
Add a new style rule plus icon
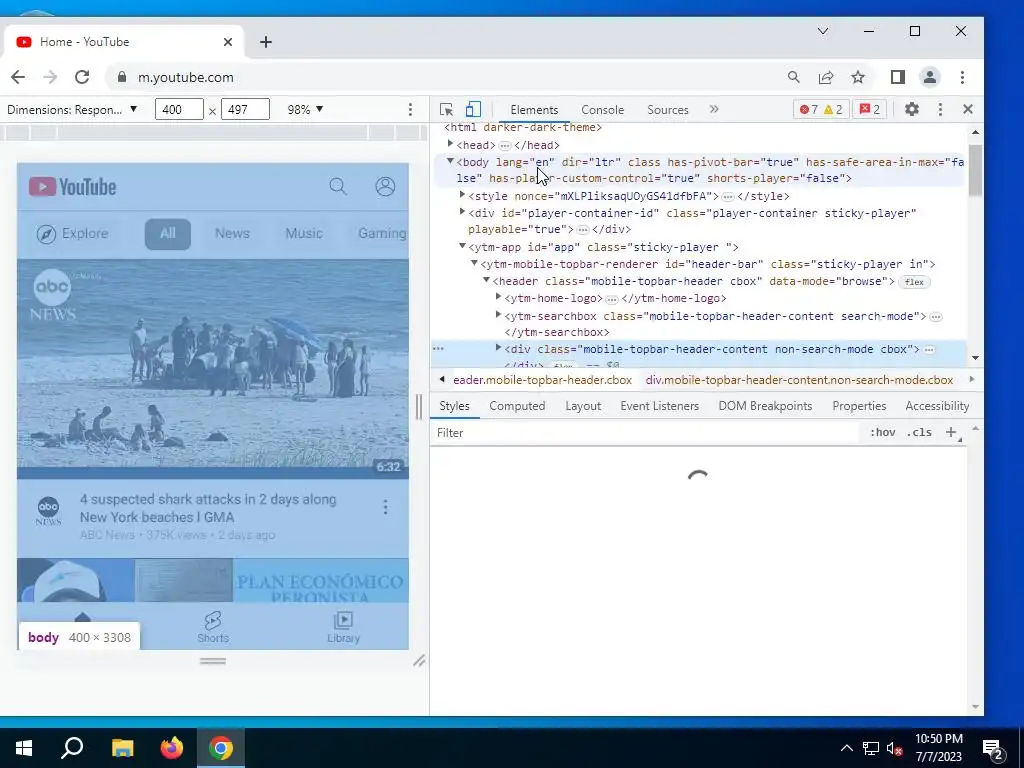tap(951, 432)
